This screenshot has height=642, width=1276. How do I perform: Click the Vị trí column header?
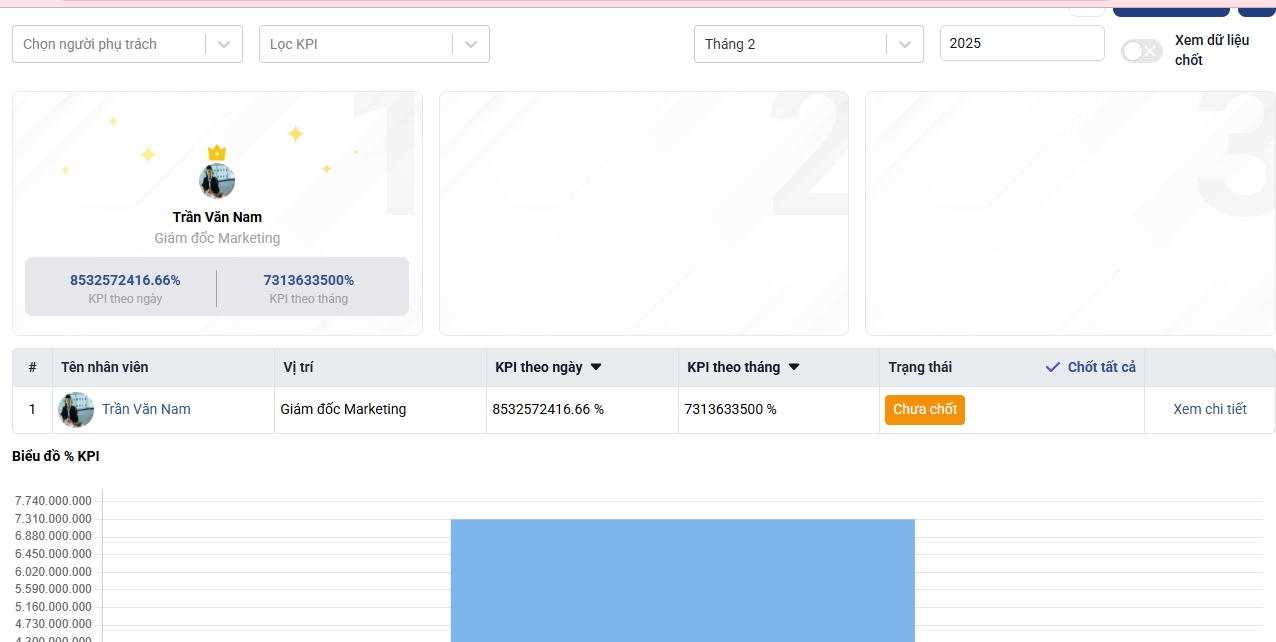(x=298, y=367)
